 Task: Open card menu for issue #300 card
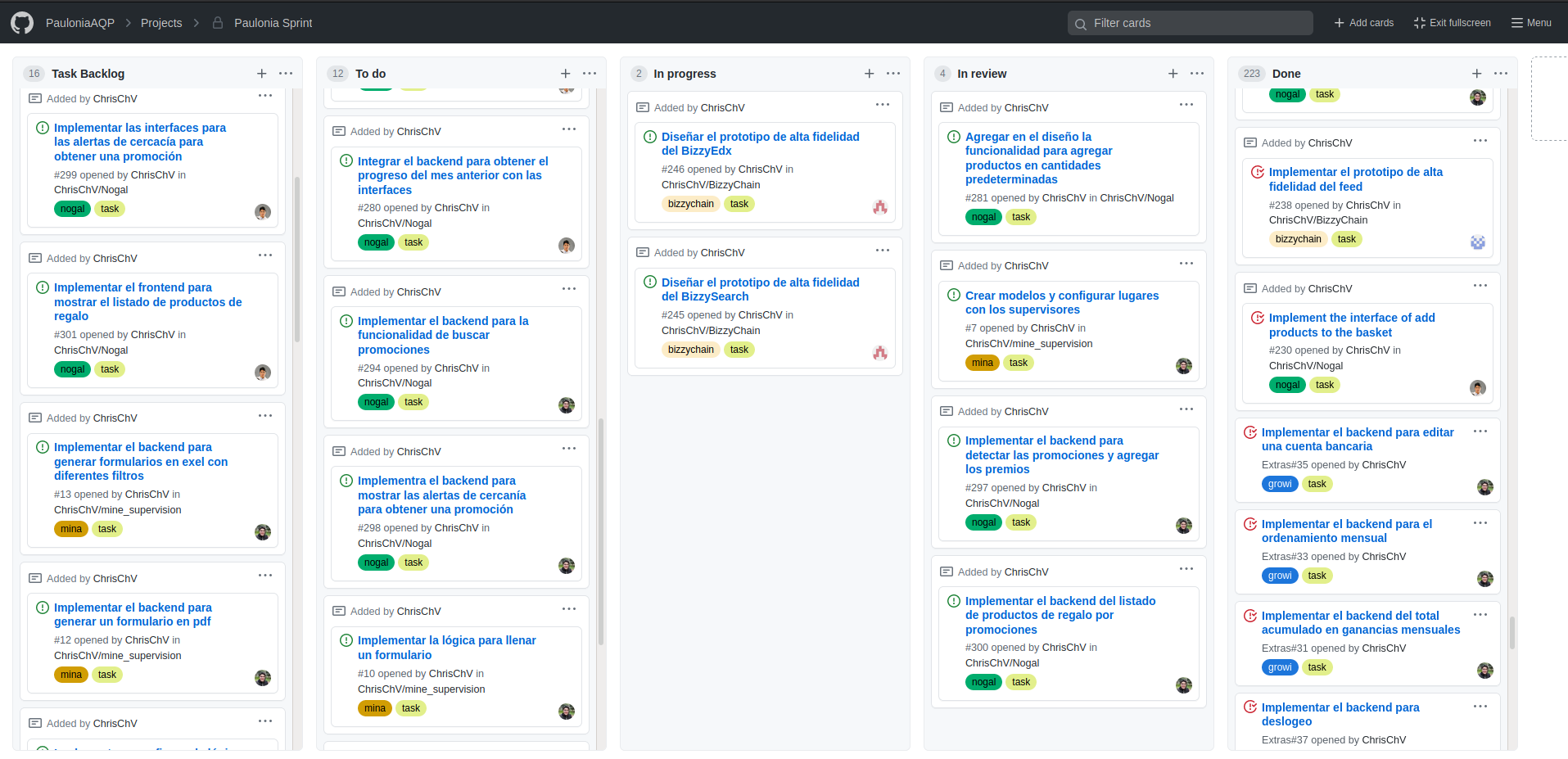point(1186,569)
